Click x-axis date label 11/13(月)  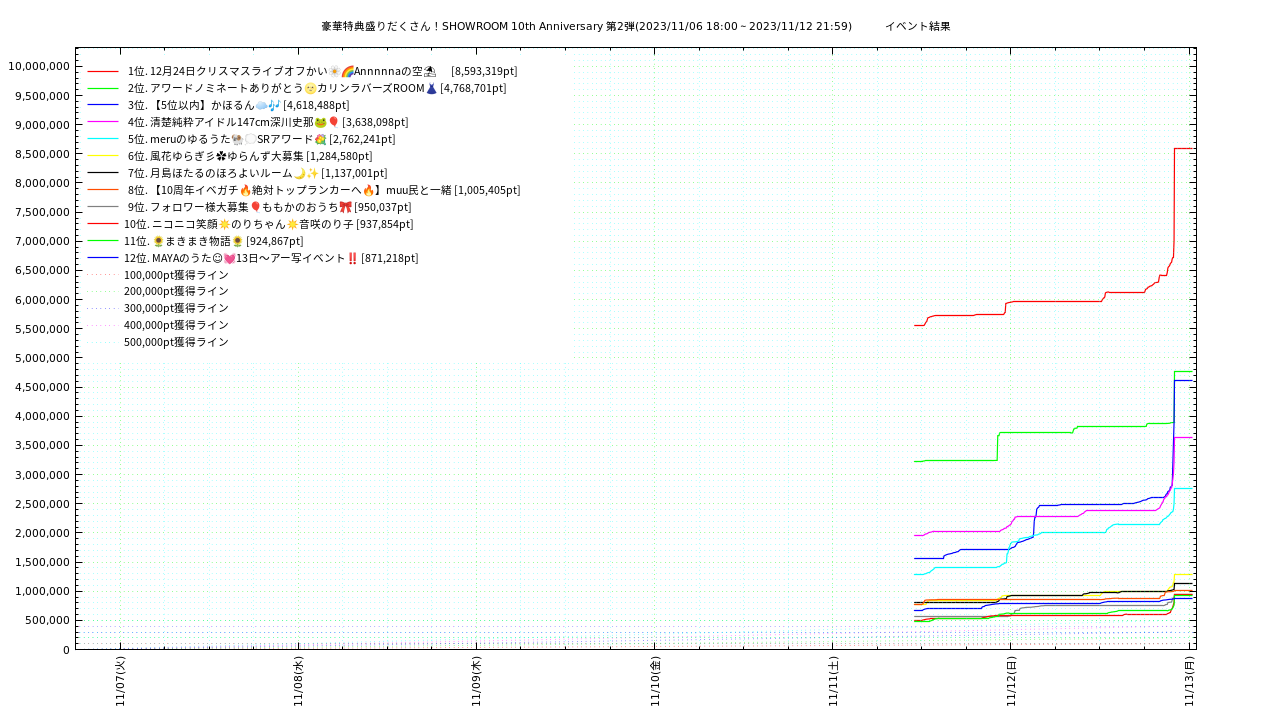pos(1189,682)
